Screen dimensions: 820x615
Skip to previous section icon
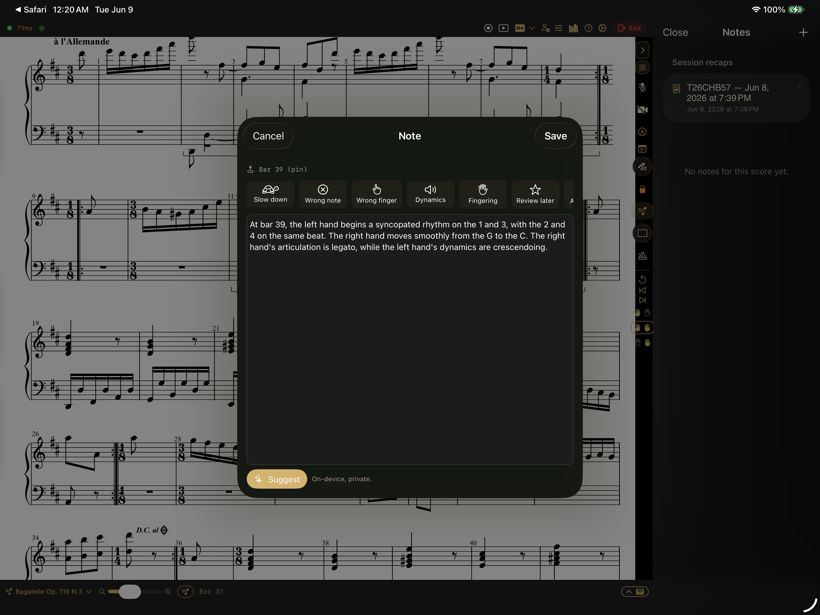(x=643, y=290)
